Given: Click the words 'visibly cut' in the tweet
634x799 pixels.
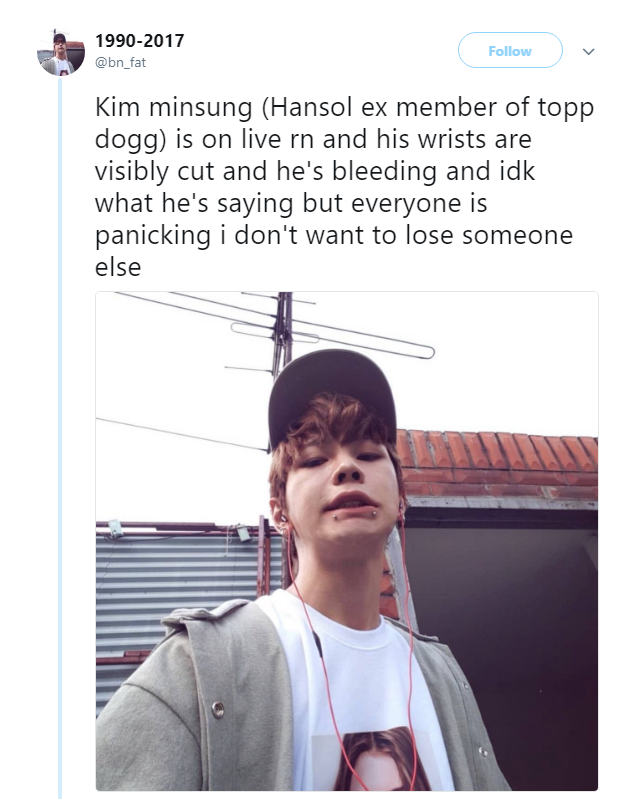Looking at the screenshot, I should (154, 171).
